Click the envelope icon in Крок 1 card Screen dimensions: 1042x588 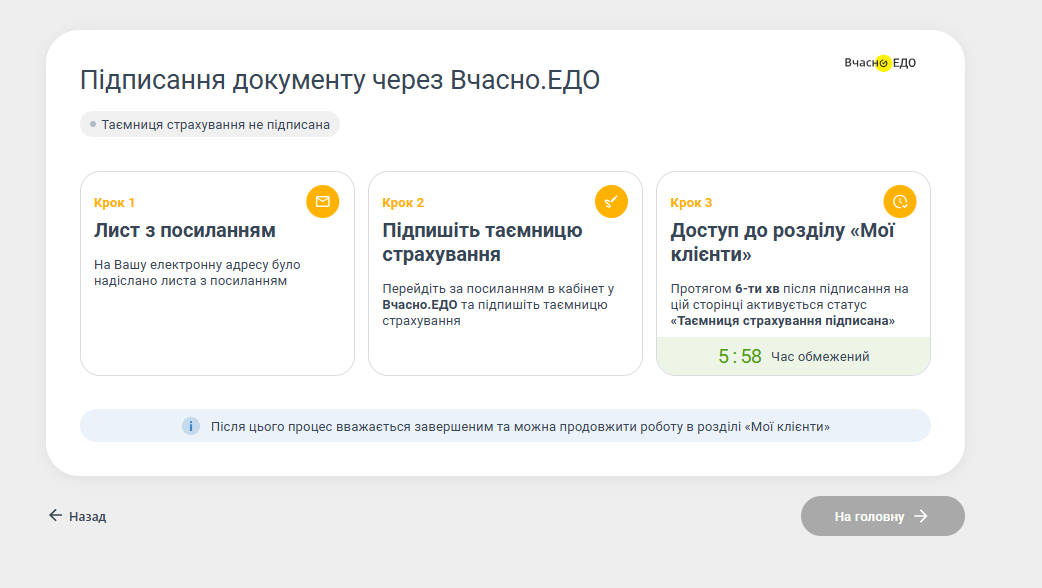pos(322,201)
